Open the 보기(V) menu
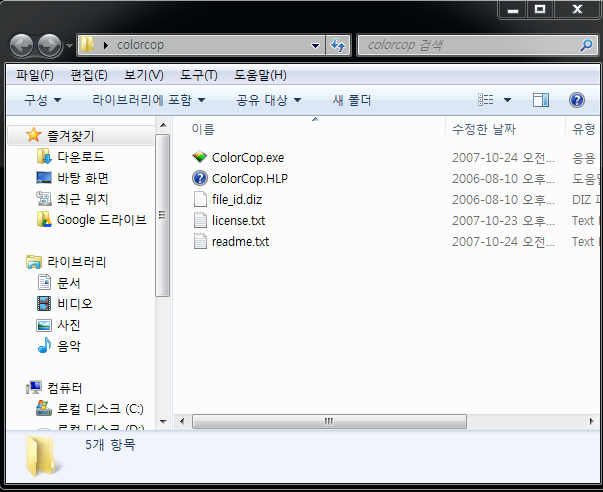 (x=143, y=75)
